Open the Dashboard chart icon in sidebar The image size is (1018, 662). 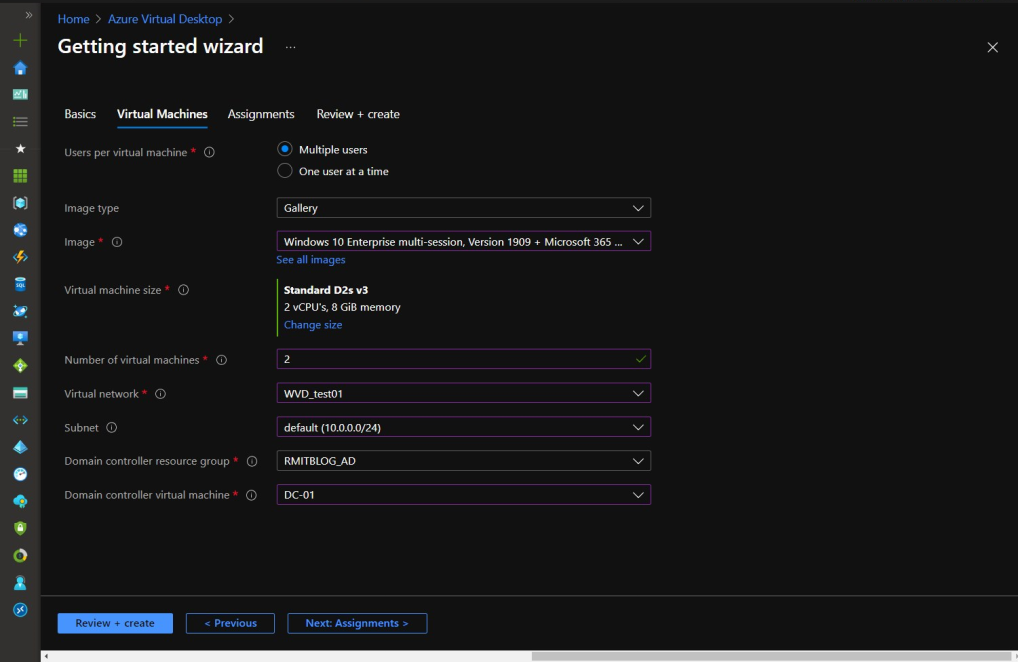[20, 95]
